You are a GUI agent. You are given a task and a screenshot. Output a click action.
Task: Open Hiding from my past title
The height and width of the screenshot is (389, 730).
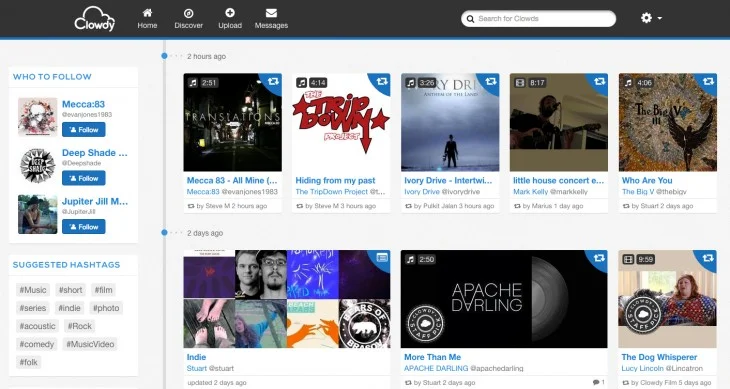tap(335, 181)
